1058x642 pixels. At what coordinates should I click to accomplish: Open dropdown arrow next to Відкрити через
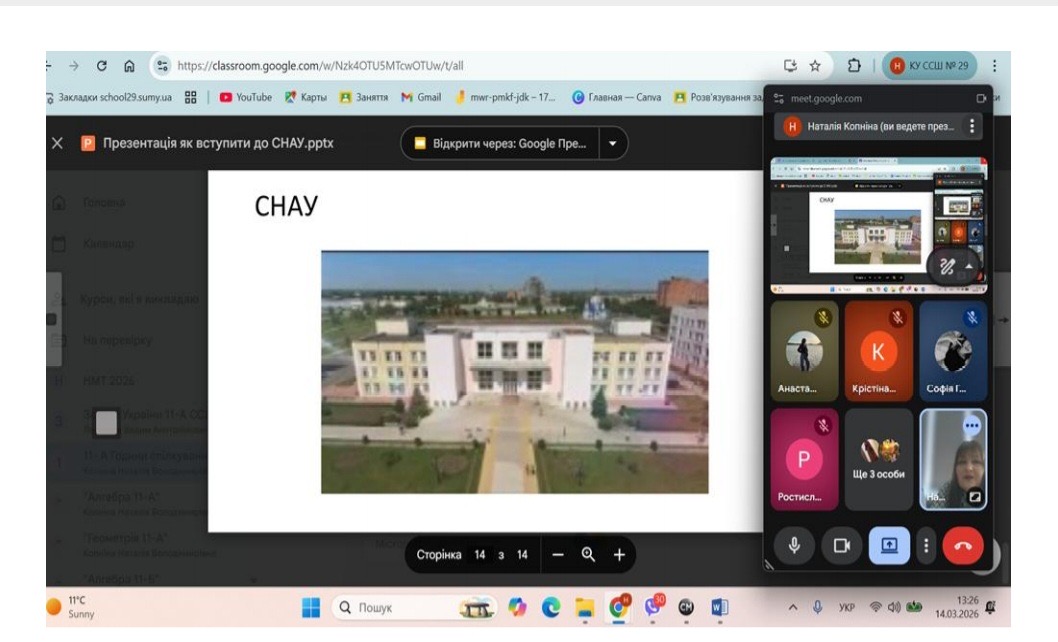(x=613, y=143)
